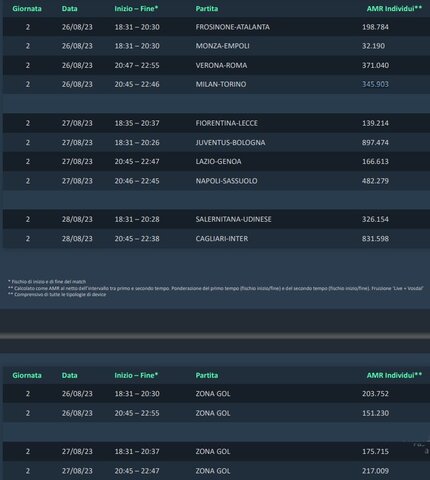Click the MONZA-EMPOLI match cell
Image resolution: width=430 pixels, height=480 pixels.
pyautogui.click(x=222, y=46)
